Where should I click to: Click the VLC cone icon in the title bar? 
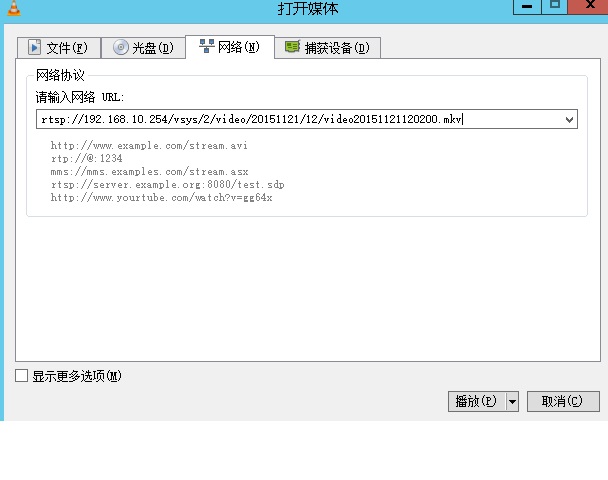click(14, 8)
